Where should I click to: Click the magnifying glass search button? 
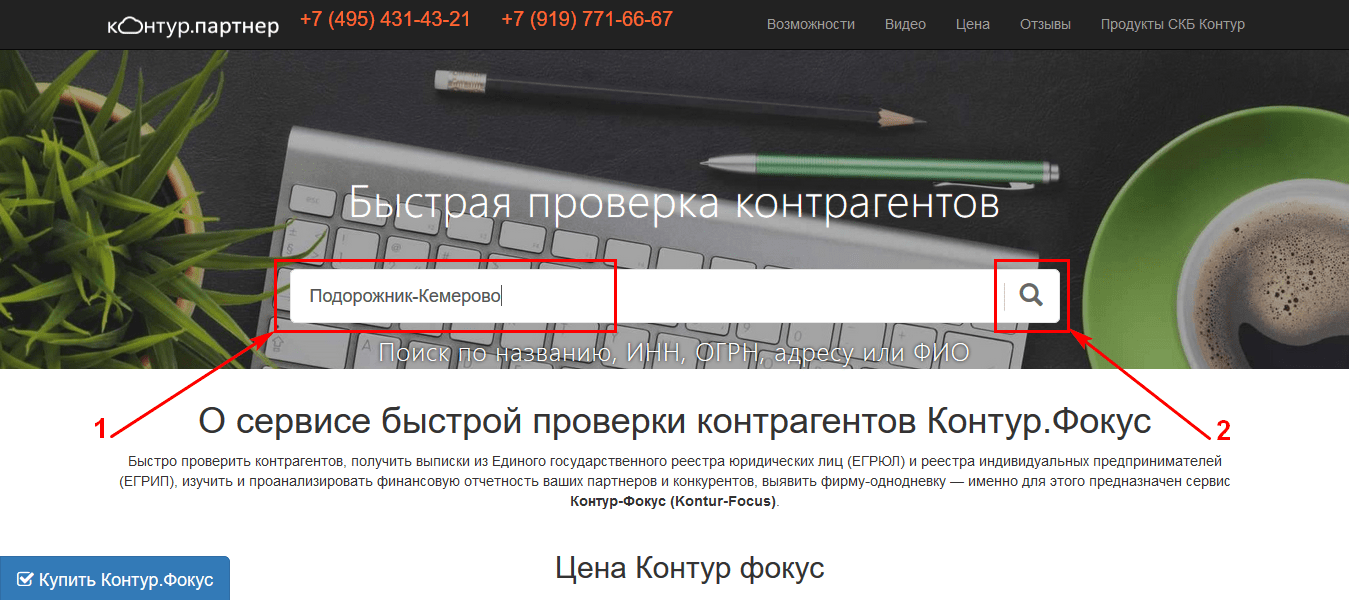coord(1031,295)
